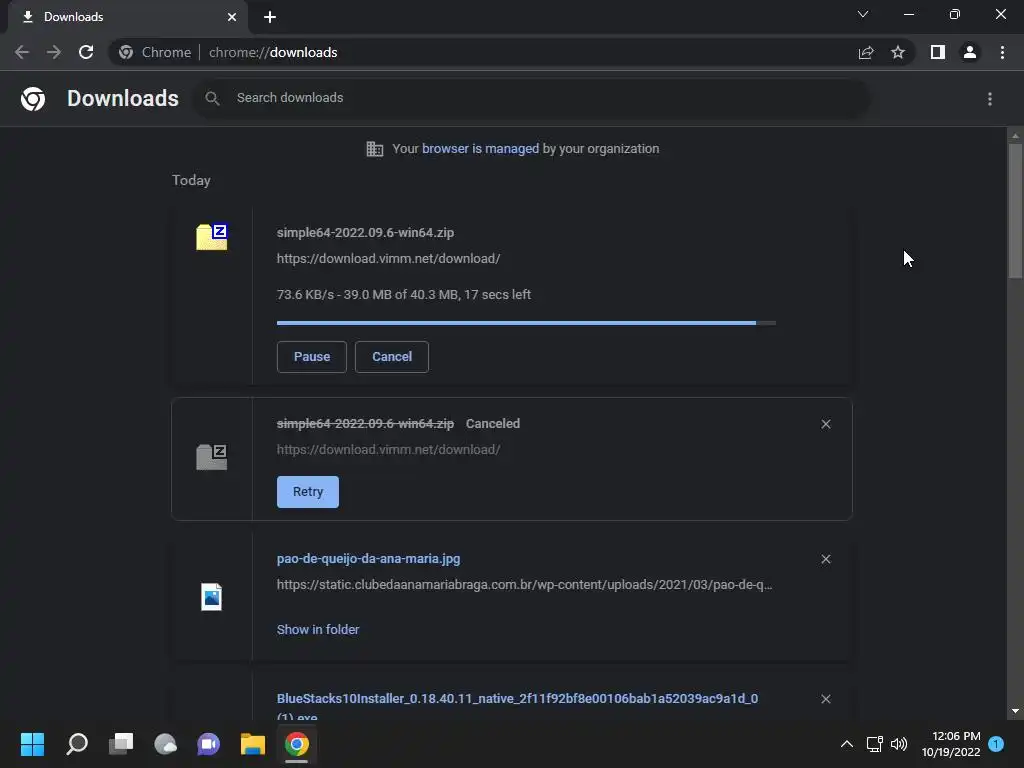
Task: Open the notification badge in system tray
Action: [x=996, y=744]
